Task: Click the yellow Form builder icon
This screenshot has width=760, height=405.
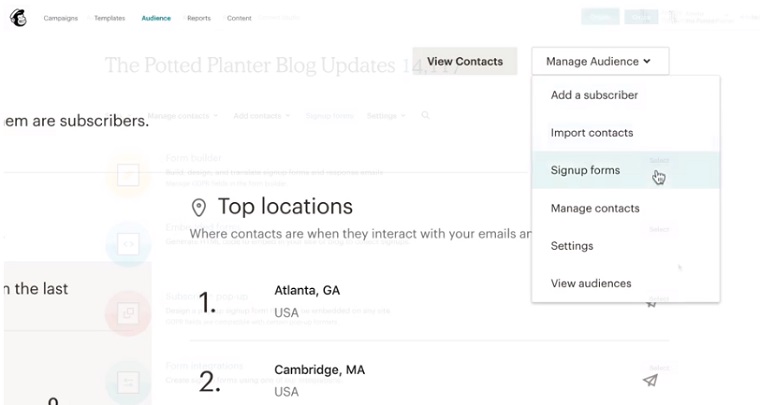Action: coord(128,174)
